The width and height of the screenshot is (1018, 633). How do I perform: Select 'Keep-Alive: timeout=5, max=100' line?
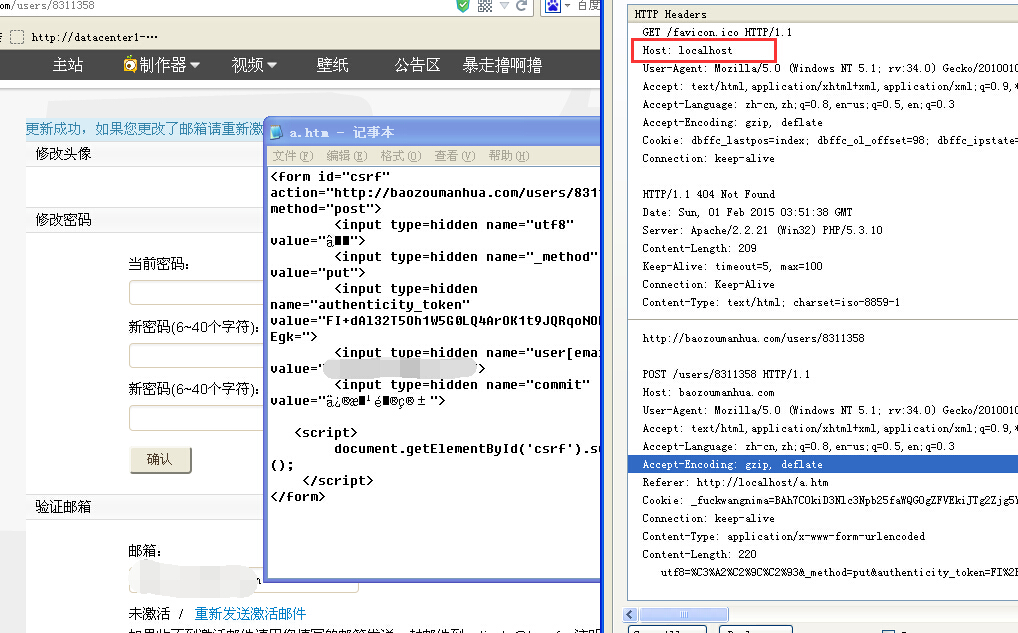(x=732, y=267)
